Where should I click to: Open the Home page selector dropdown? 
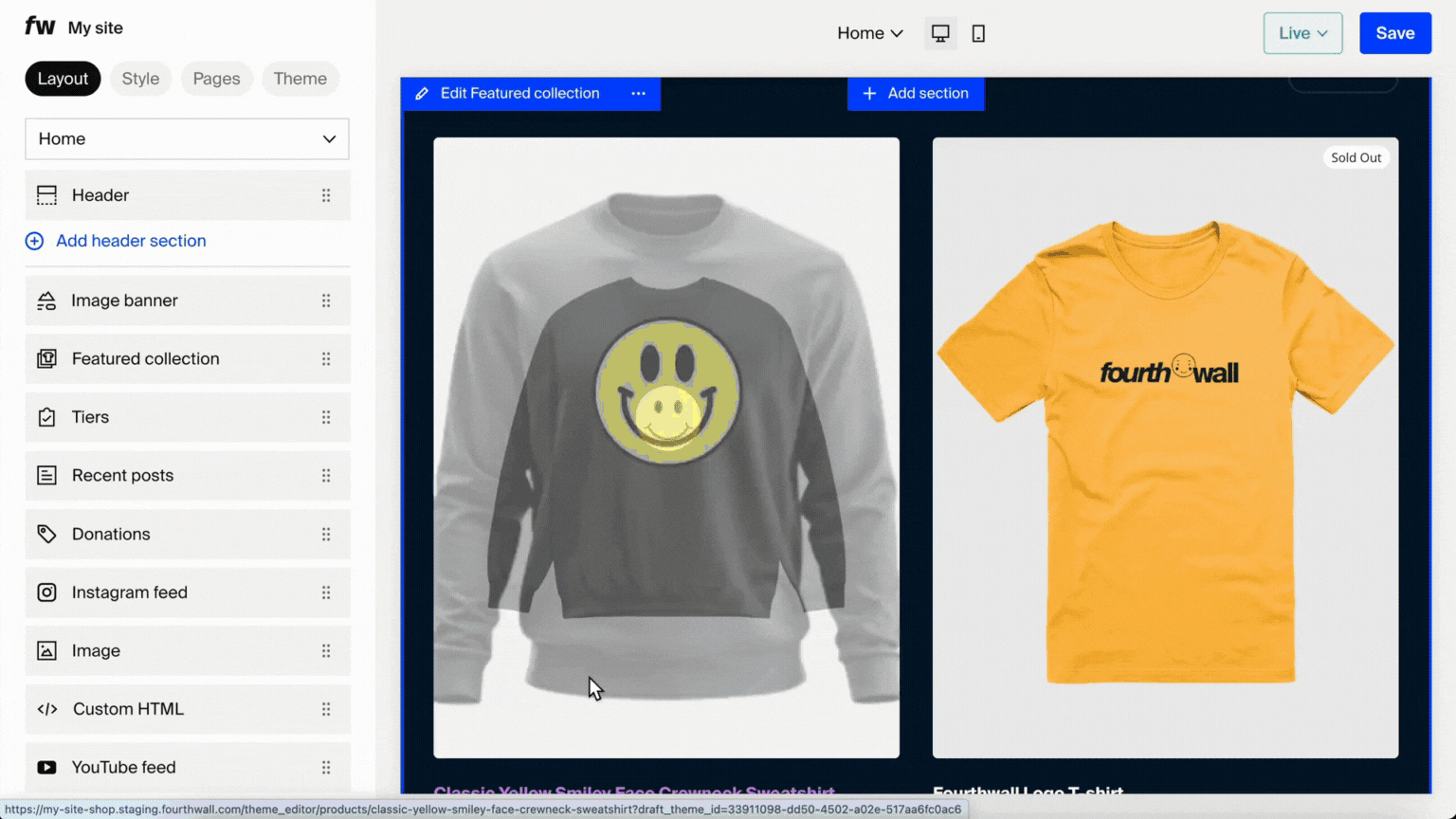click(x=187, y=138)
